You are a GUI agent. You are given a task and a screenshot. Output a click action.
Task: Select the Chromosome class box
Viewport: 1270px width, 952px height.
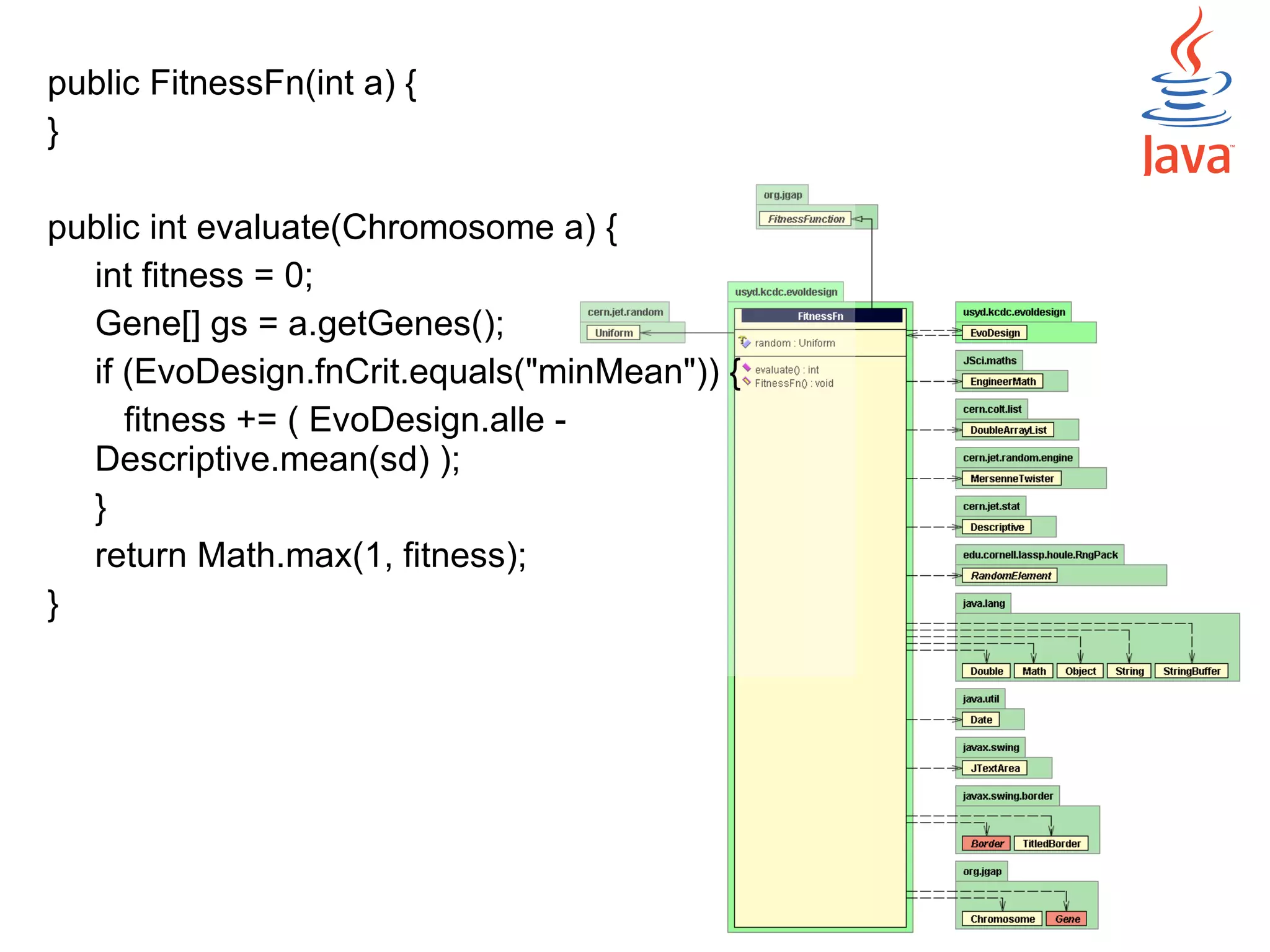(1002, 919)
